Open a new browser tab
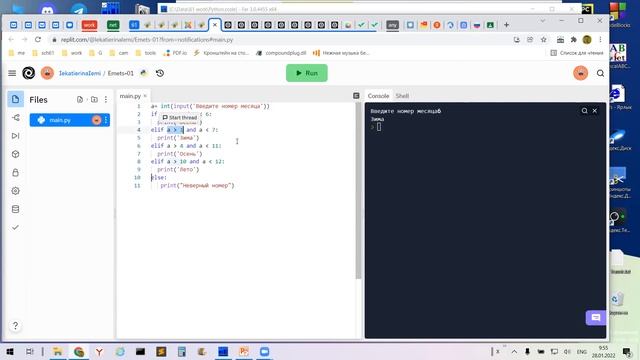 coord(506,25)
